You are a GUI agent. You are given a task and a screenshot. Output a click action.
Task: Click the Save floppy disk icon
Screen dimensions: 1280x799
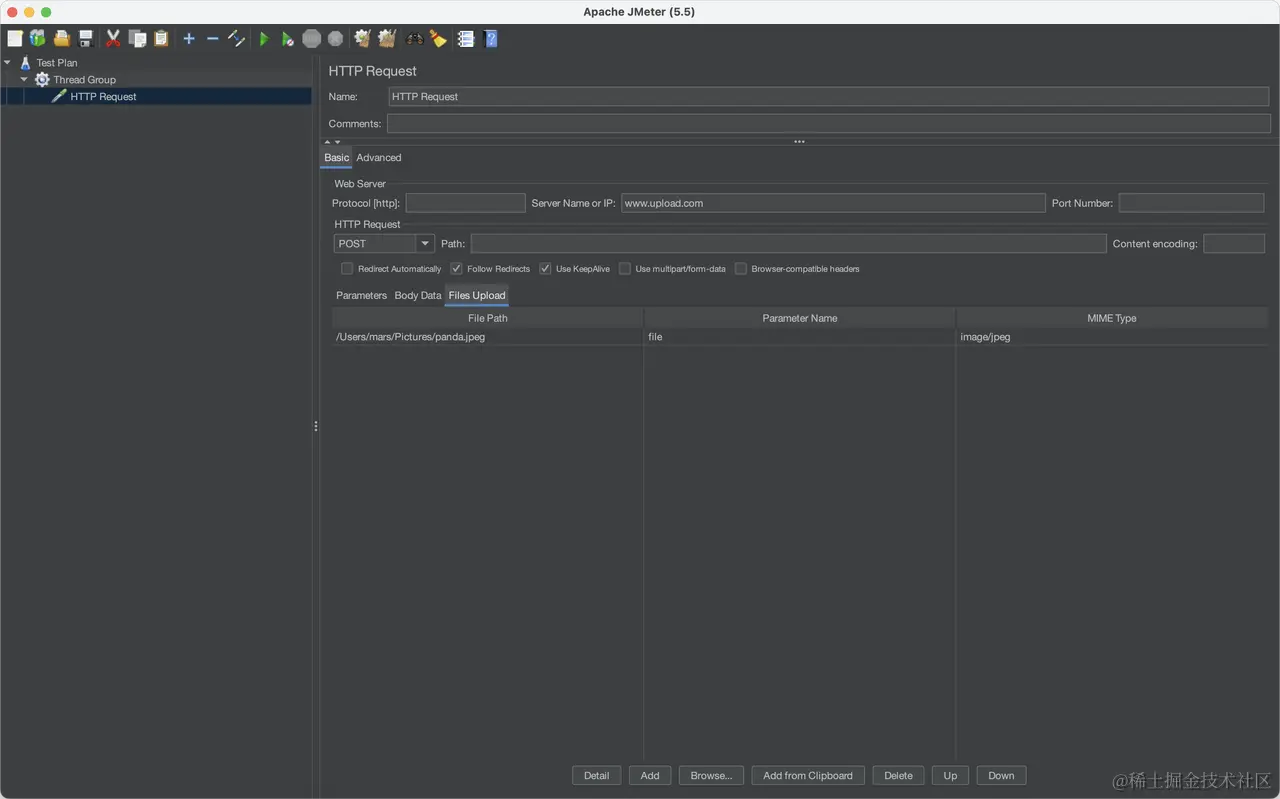[x=86, y=39]
